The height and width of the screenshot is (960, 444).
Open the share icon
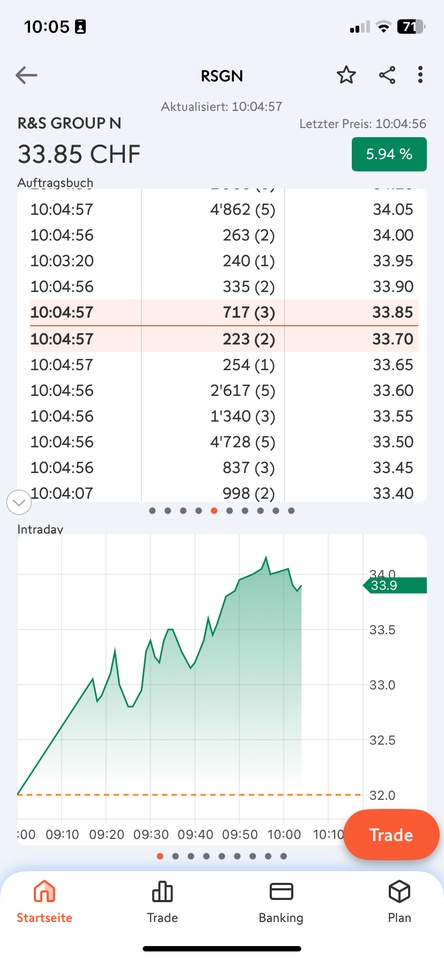pos(386,75)
